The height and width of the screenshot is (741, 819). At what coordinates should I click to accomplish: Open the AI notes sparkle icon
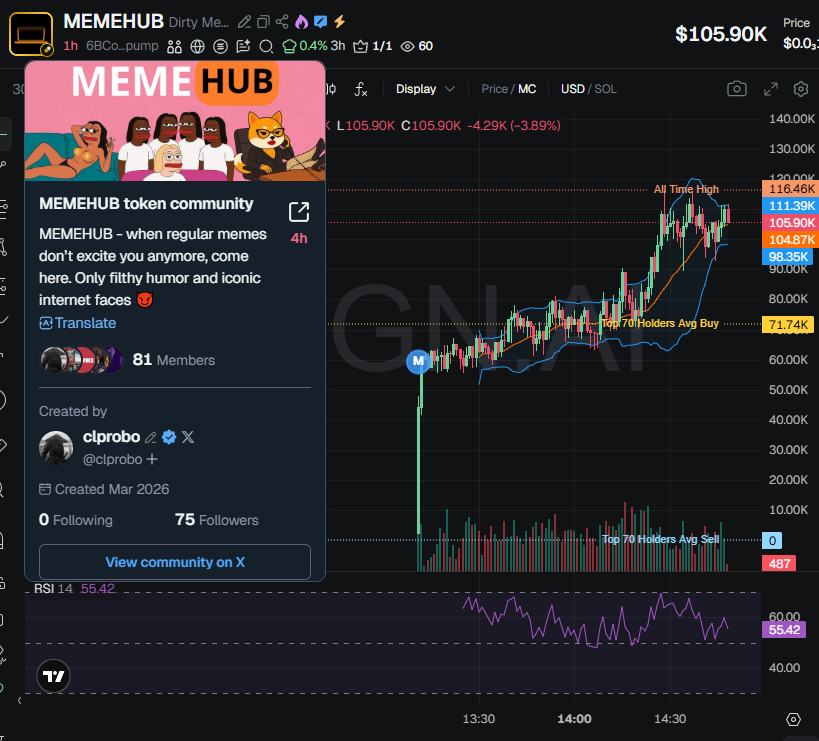[243, 46]
